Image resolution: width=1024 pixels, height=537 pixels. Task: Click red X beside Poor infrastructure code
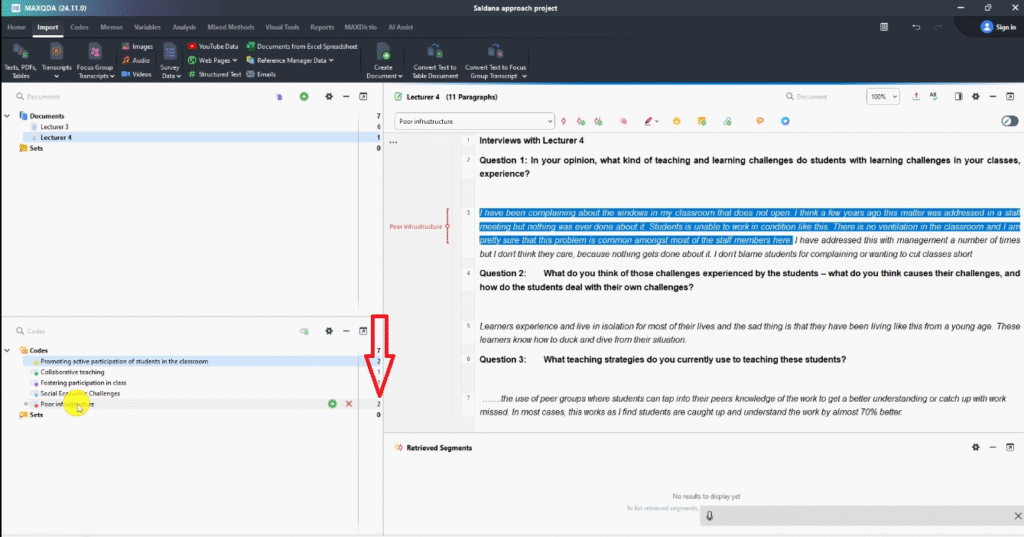348,403
